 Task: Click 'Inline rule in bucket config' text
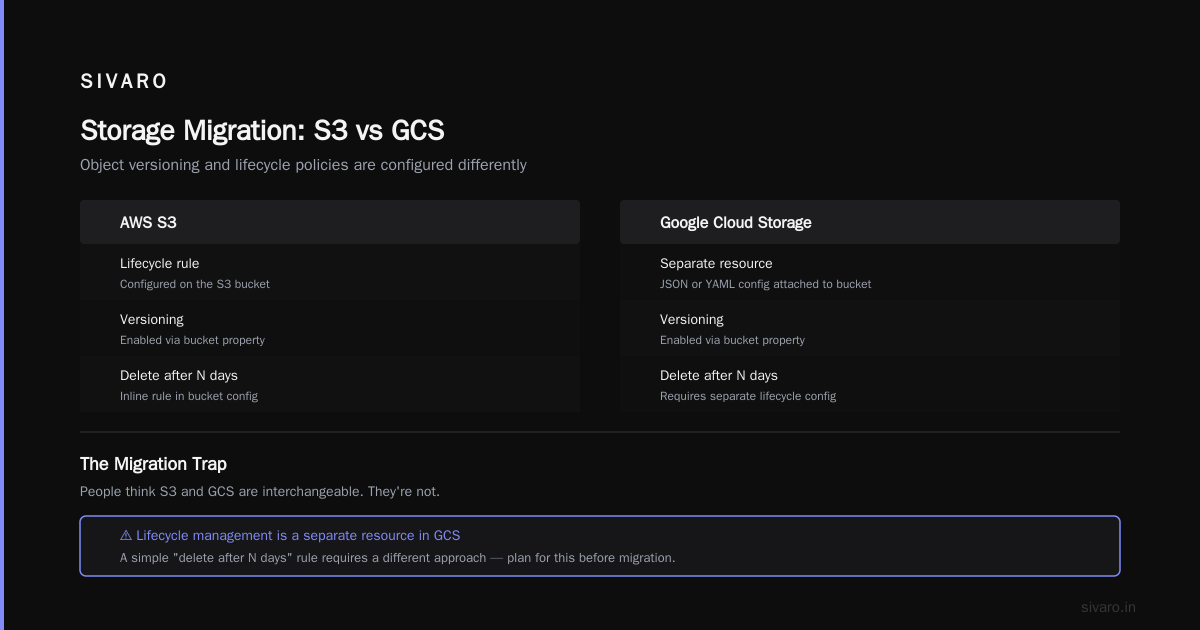[x=189, y=396]
